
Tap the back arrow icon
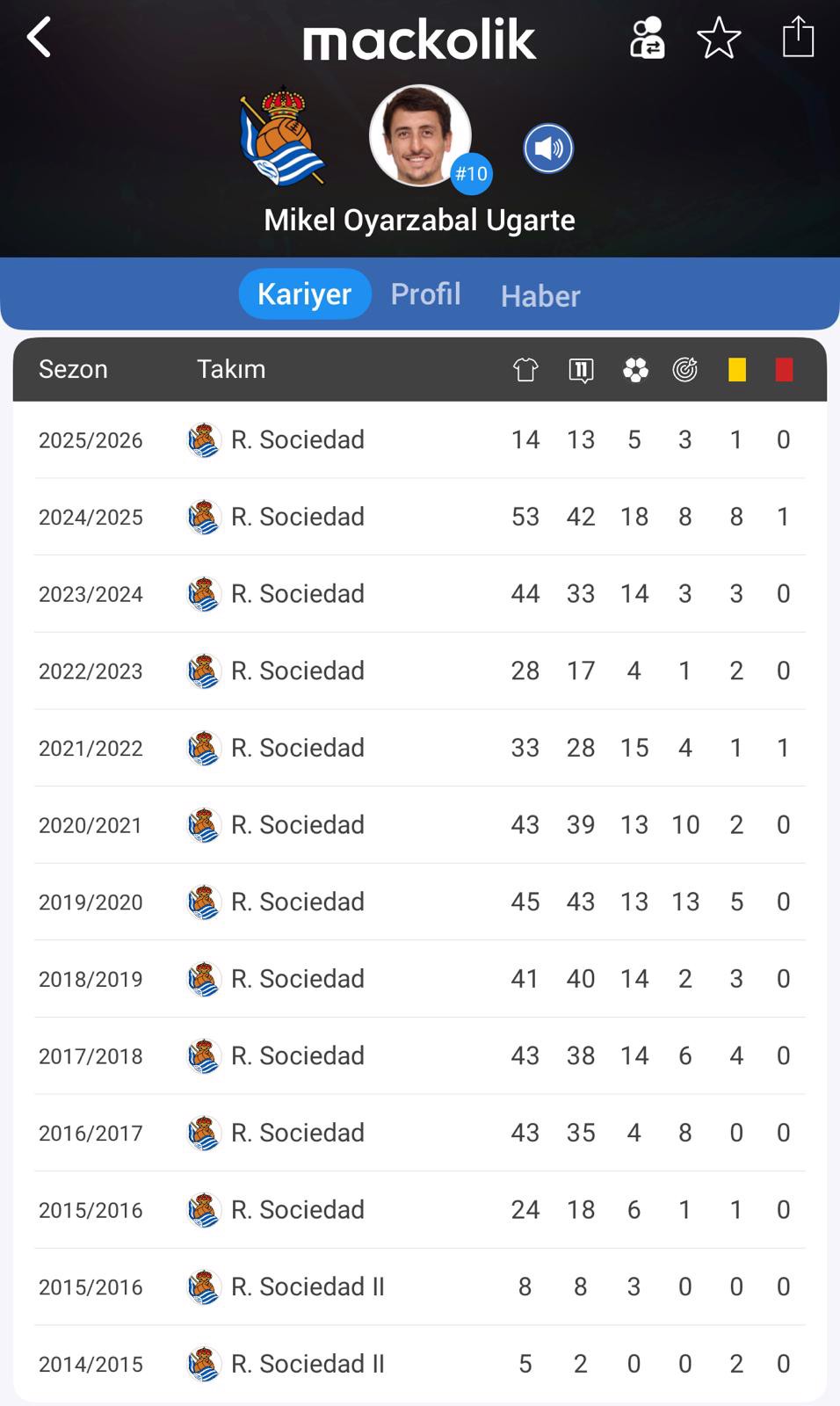tap(40, 38)
